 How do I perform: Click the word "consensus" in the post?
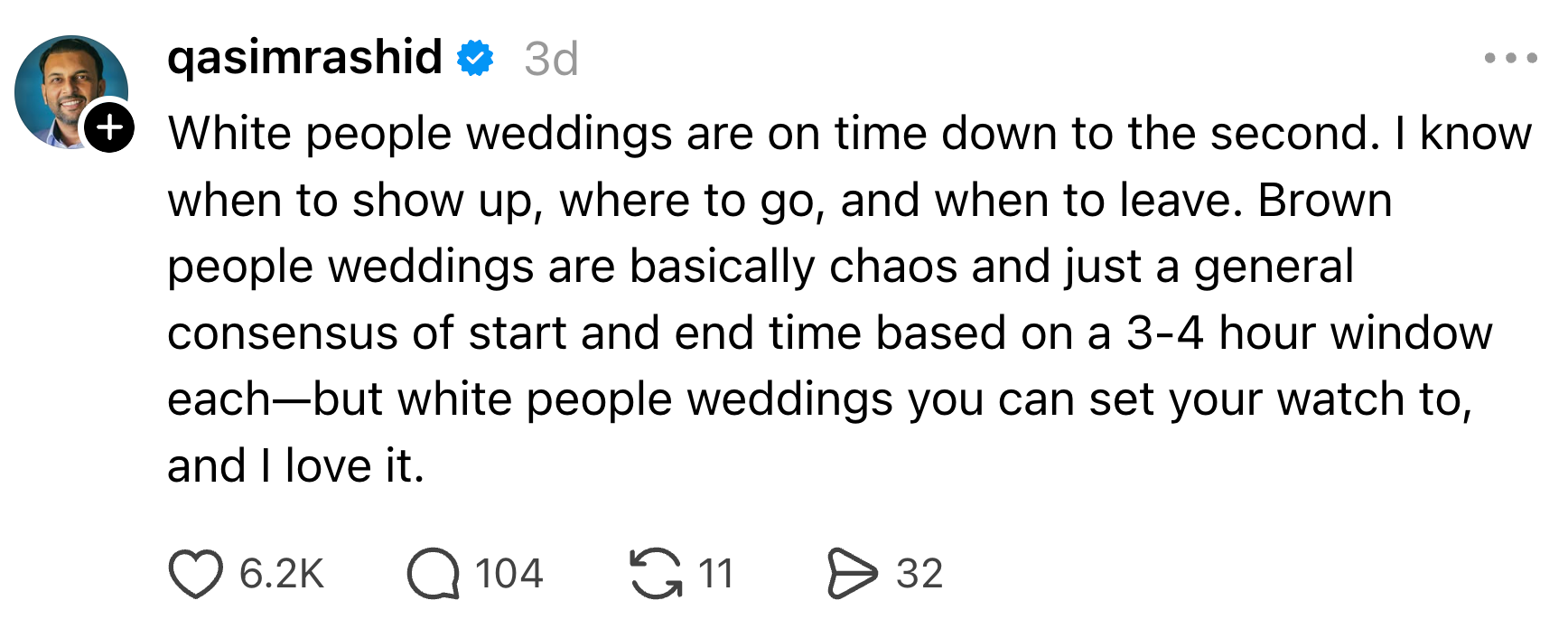pyautogui.click(x=282, y=333)
